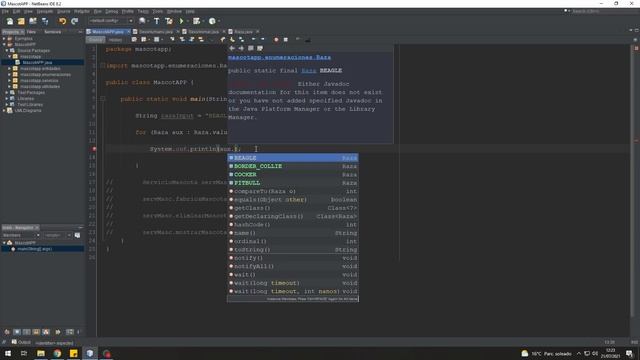Choose compareTo(Raza o) completion
Viewport: 640px width, 360px height.
point(293,191)
